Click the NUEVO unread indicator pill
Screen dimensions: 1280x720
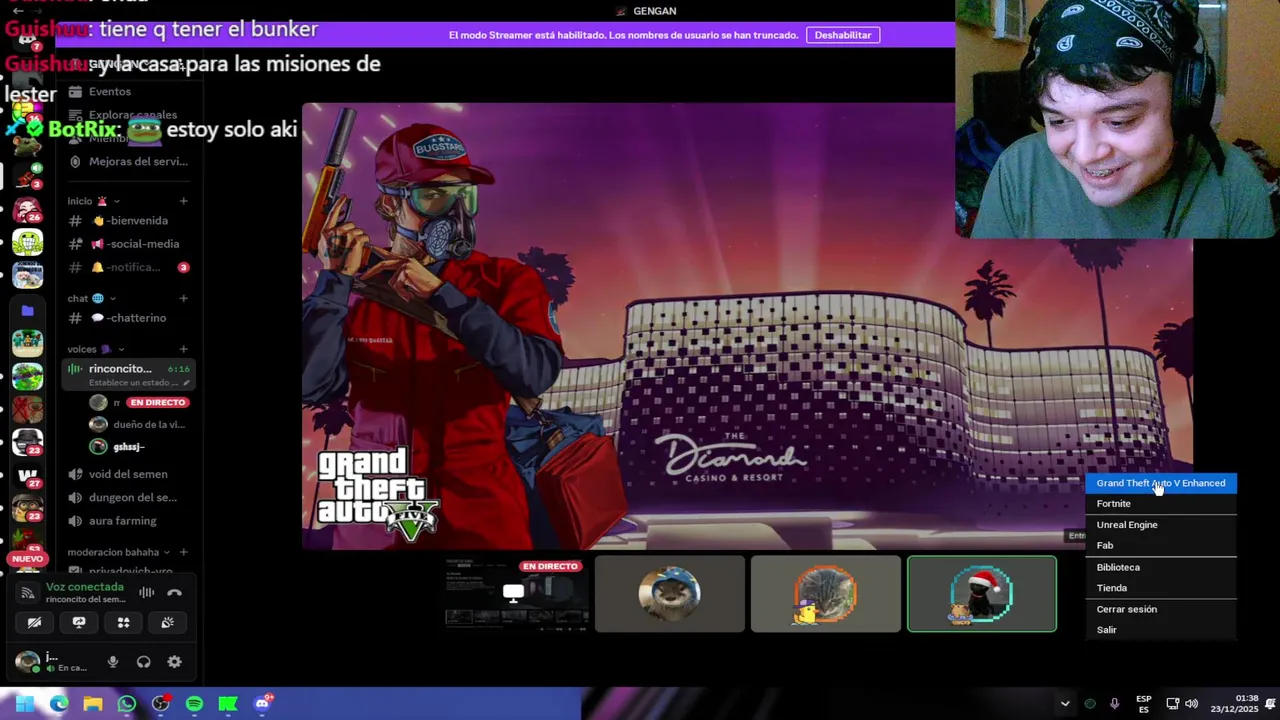(27, 559)
